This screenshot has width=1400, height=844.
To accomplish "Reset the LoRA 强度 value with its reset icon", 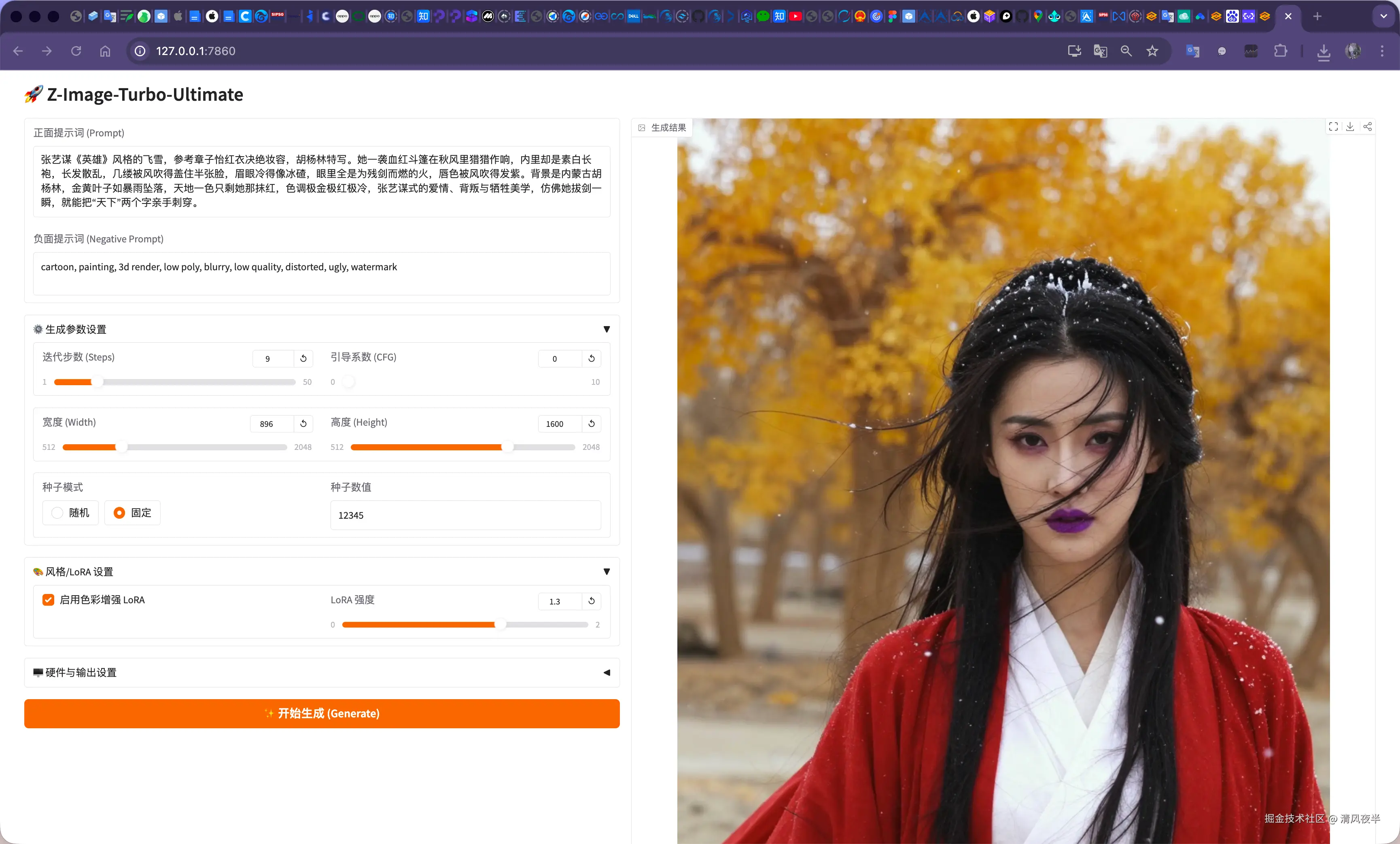I will [x=591, y=602].
